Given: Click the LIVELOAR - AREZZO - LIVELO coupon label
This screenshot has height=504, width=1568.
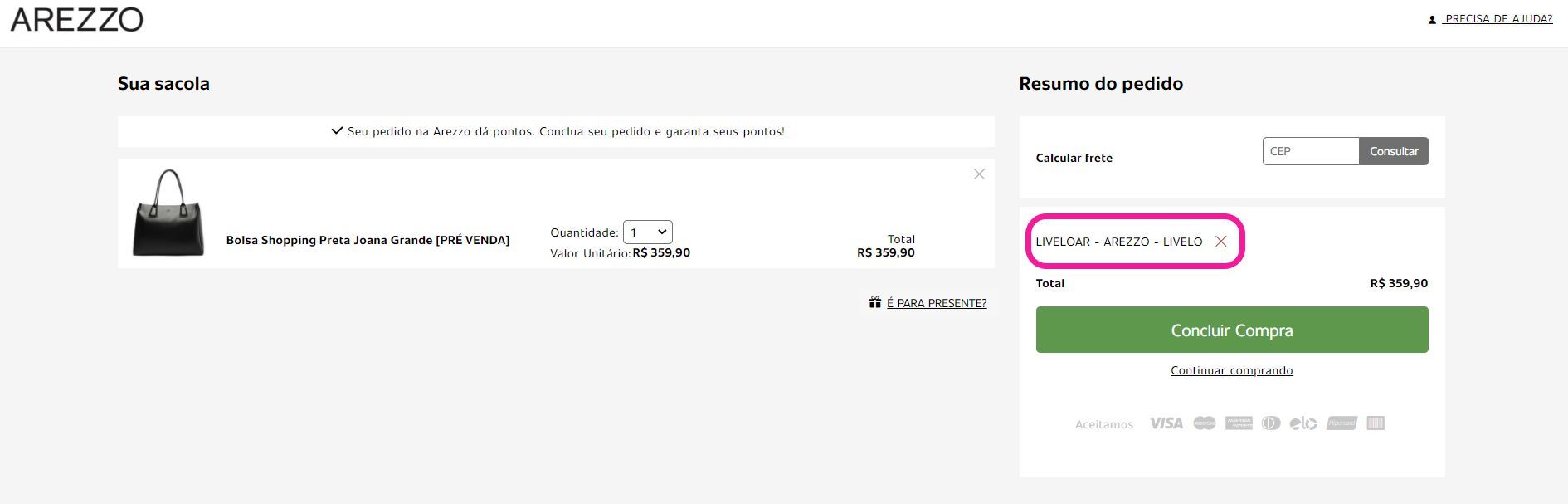Looking at the screenshot, I should [x=1118, y=242].
